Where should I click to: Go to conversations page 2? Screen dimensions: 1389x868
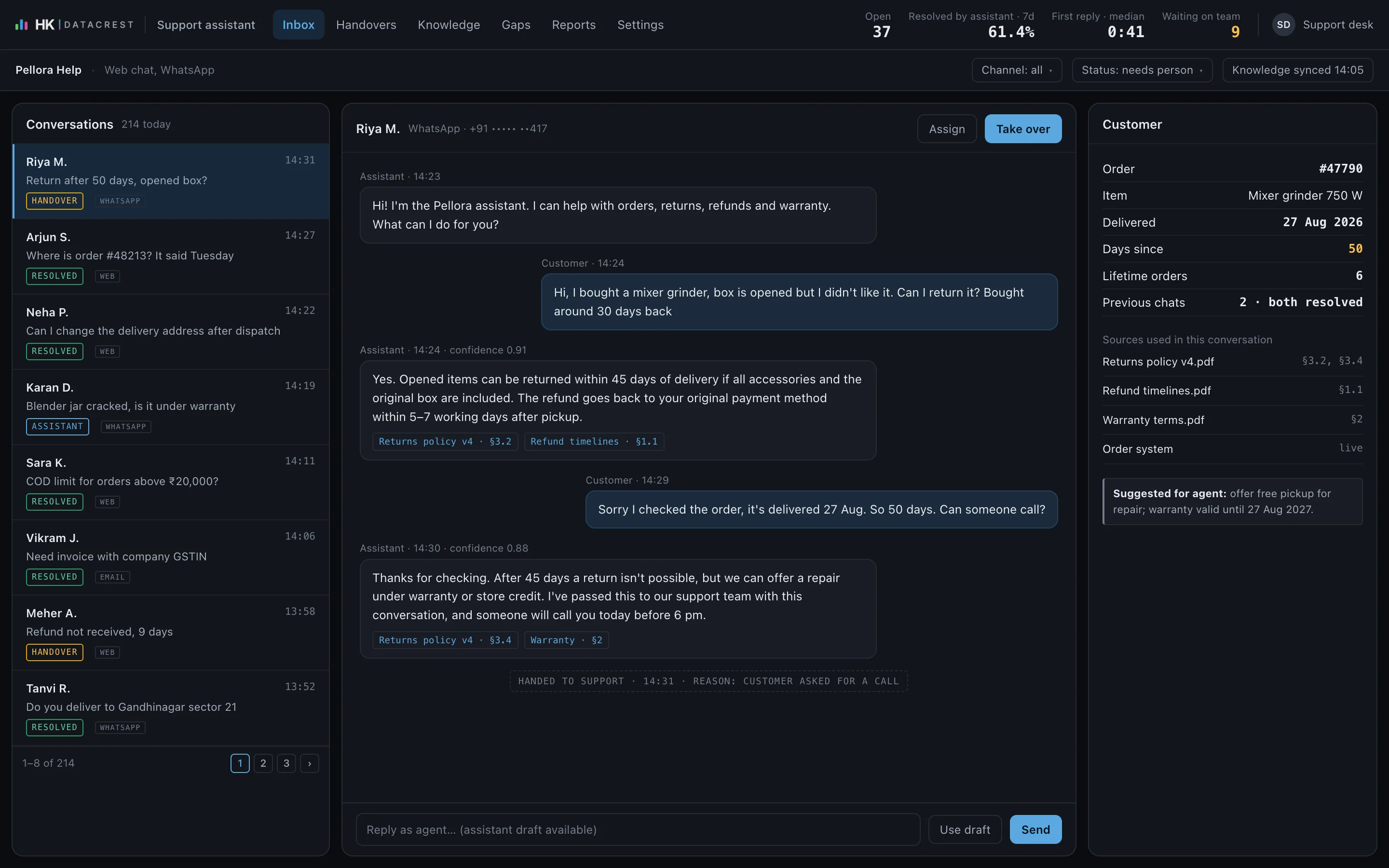[x=263, y=763]
